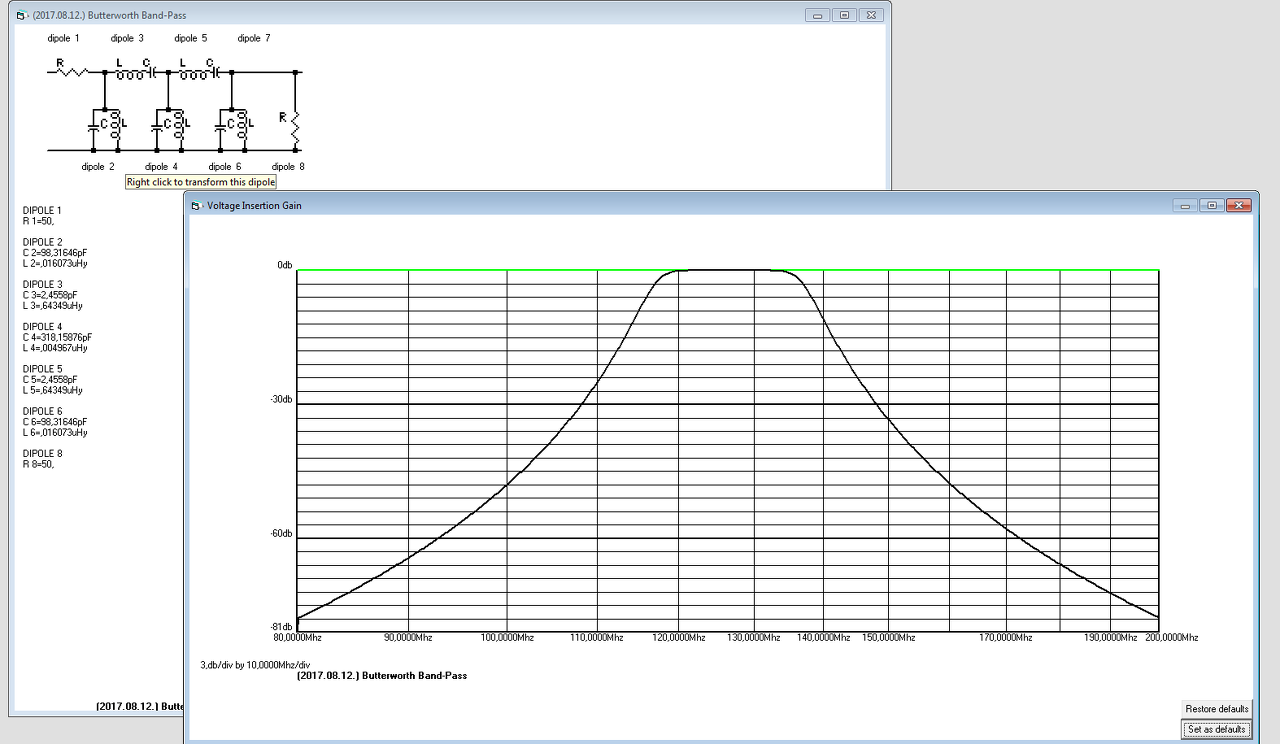Click the "dipole 4" label below the schematic
Viewport: 1280px width, 744px height.
(162, 167)
